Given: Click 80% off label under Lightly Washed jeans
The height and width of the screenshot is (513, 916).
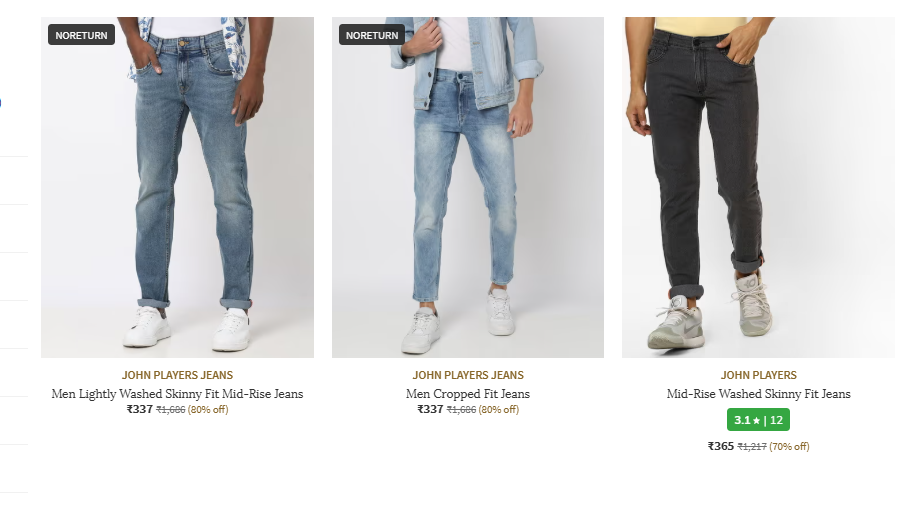Looking at the screenshot, I should click(208, 410).
